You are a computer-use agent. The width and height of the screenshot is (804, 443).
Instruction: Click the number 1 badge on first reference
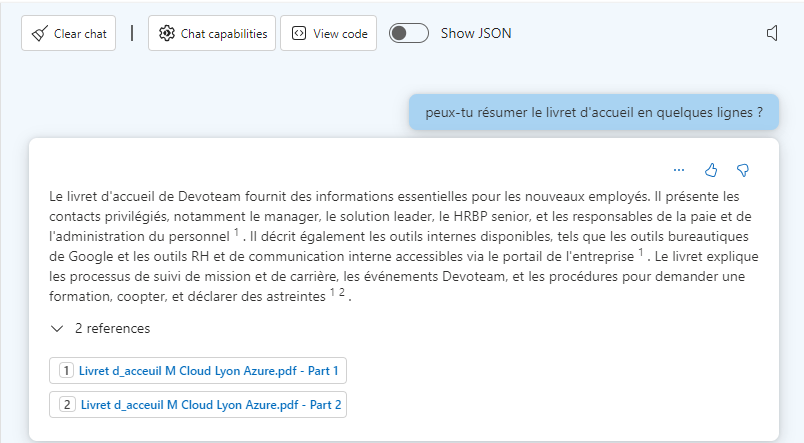[x=66, y=370]
